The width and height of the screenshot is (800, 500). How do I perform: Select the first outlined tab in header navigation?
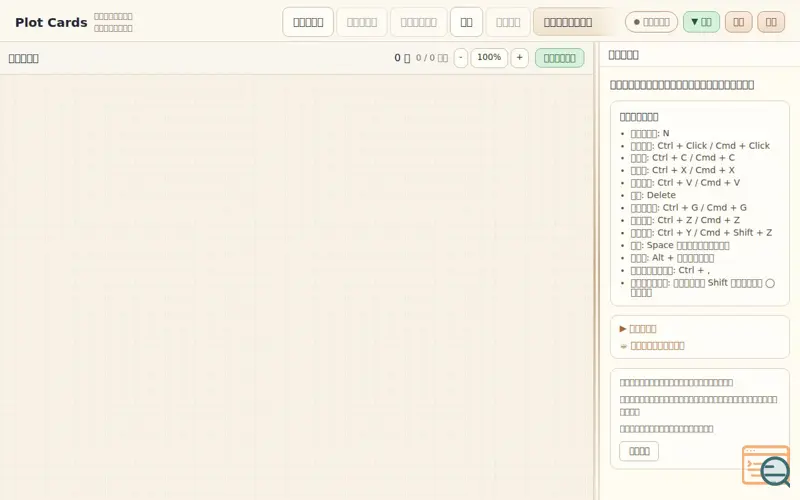(308, 22)
